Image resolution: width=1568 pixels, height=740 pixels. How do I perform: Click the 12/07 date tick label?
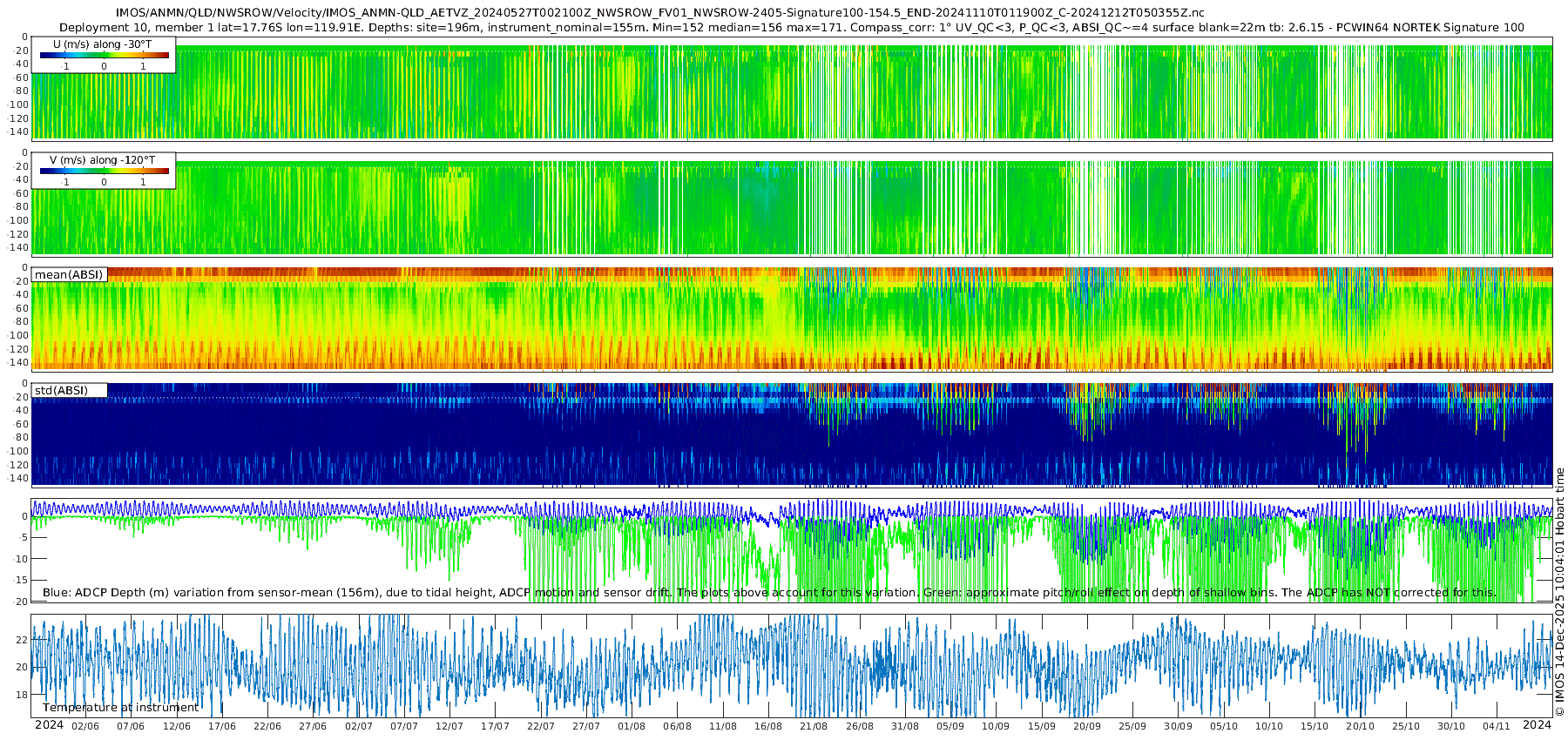pyautogui.click(x=449, y=726)
